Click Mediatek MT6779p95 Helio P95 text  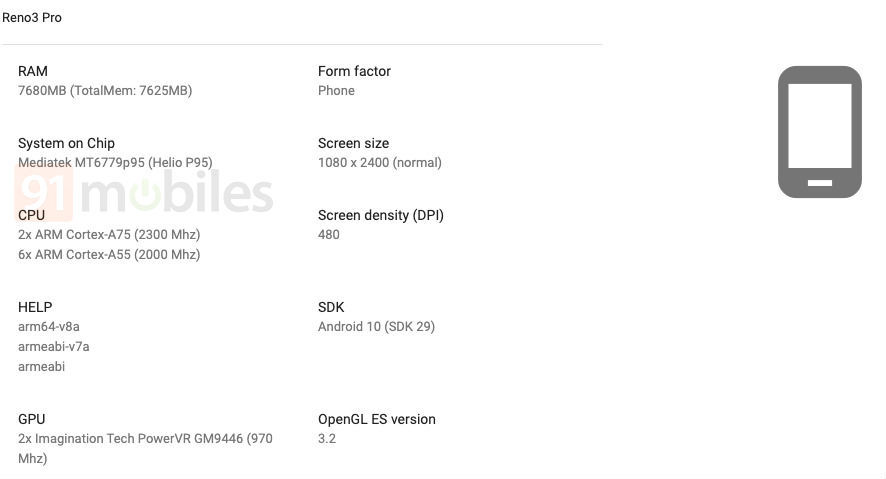point(115,163)
